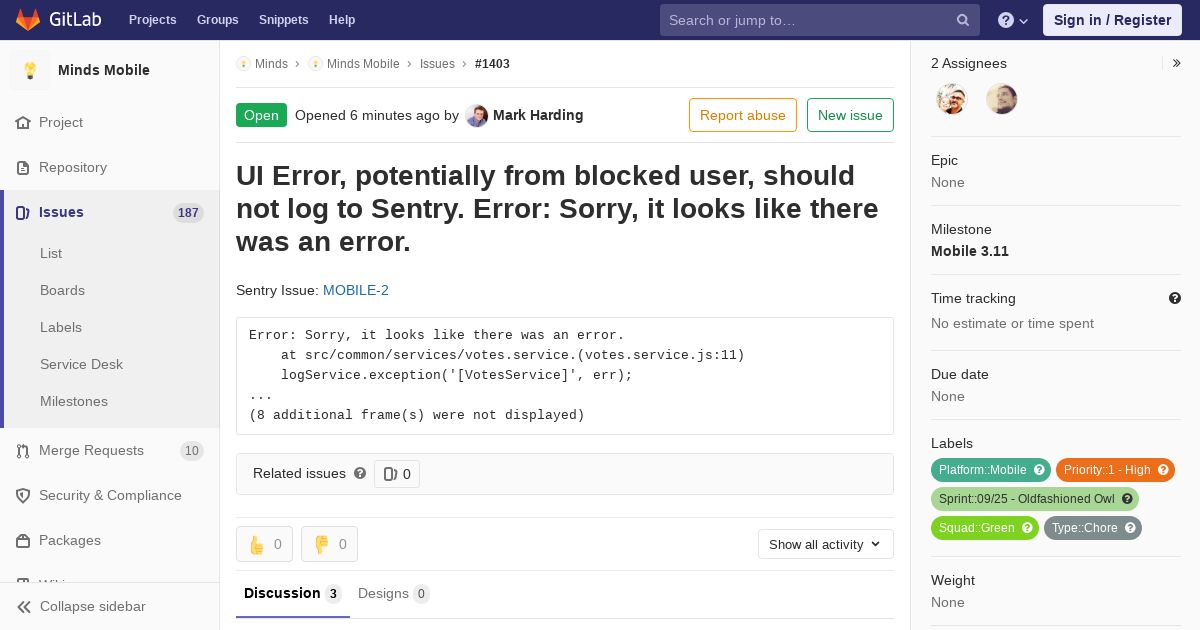Open the Show all activity dropdown

point(826,544)
